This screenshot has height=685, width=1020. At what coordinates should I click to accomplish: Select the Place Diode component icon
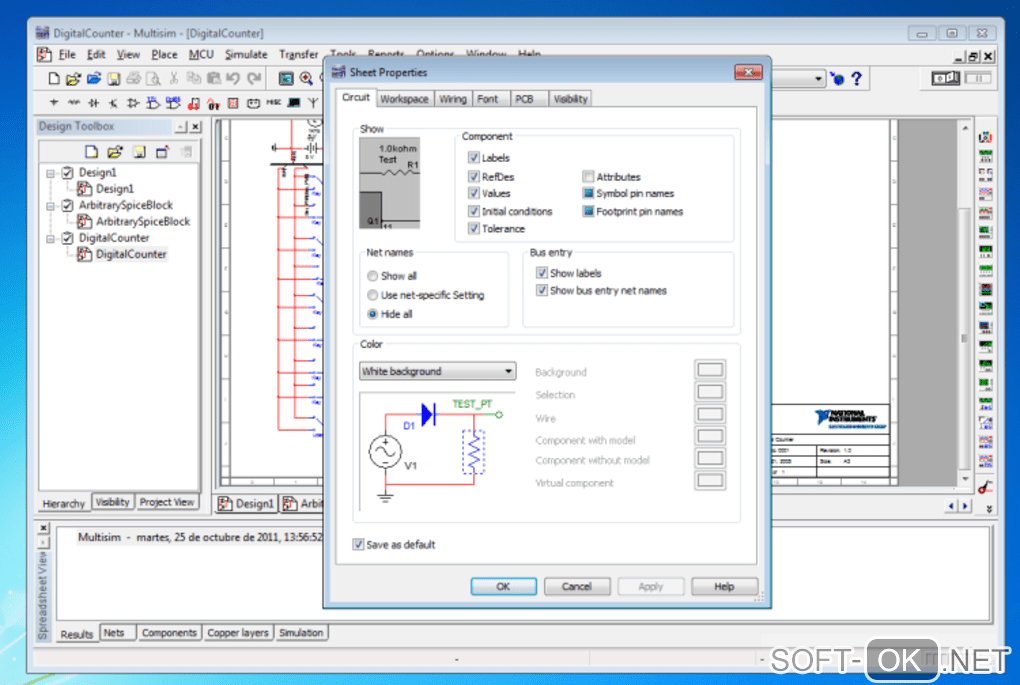tap(93, 103)
